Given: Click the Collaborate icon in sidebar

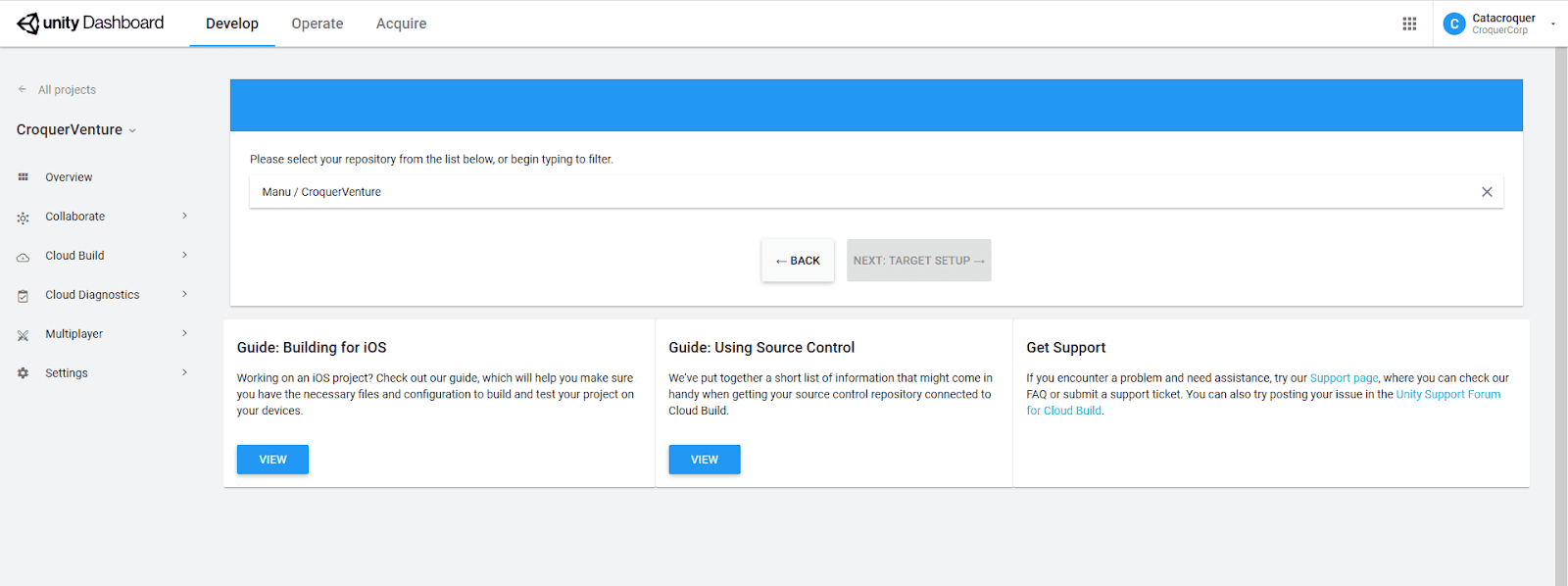Looking at the screenshot, I should [x=23, y=218].
